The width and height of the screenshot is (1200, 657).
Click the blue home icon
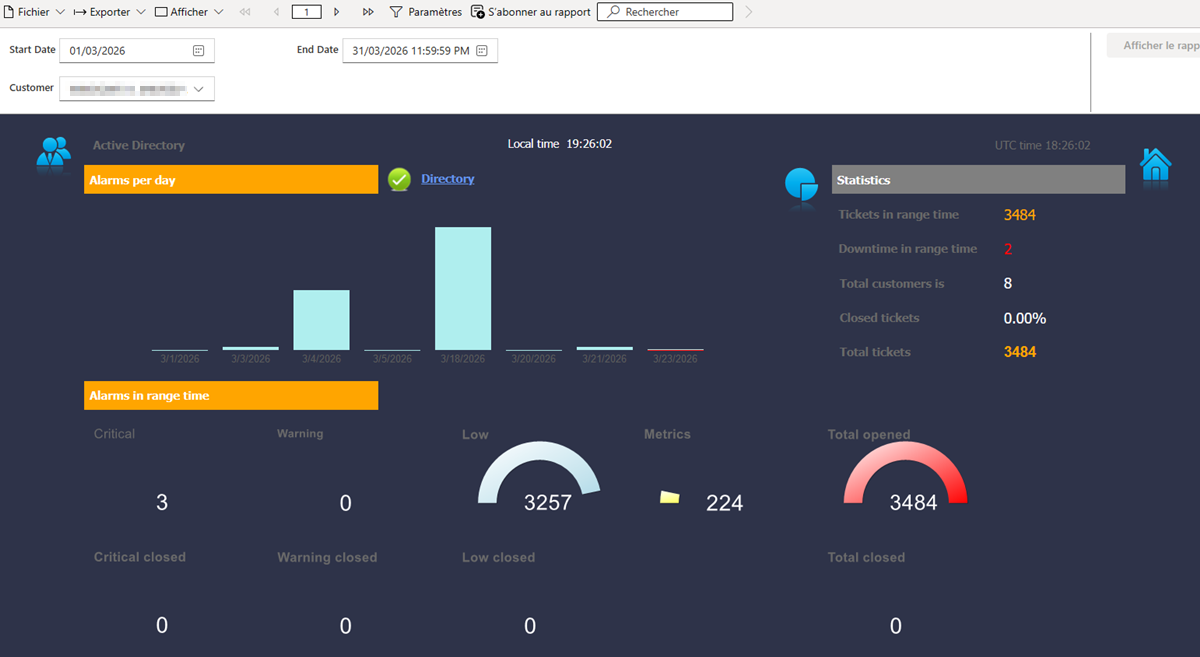1155,164
